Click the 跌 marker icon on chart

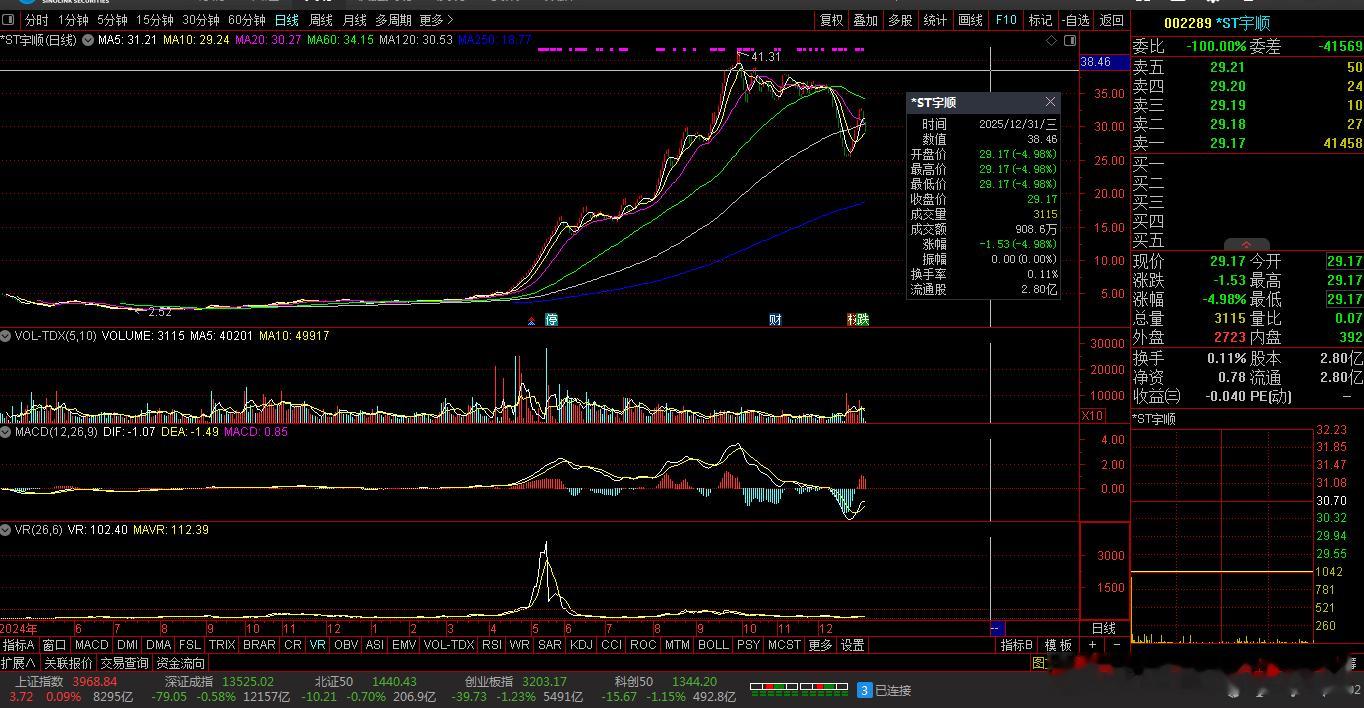pos(862,320)
